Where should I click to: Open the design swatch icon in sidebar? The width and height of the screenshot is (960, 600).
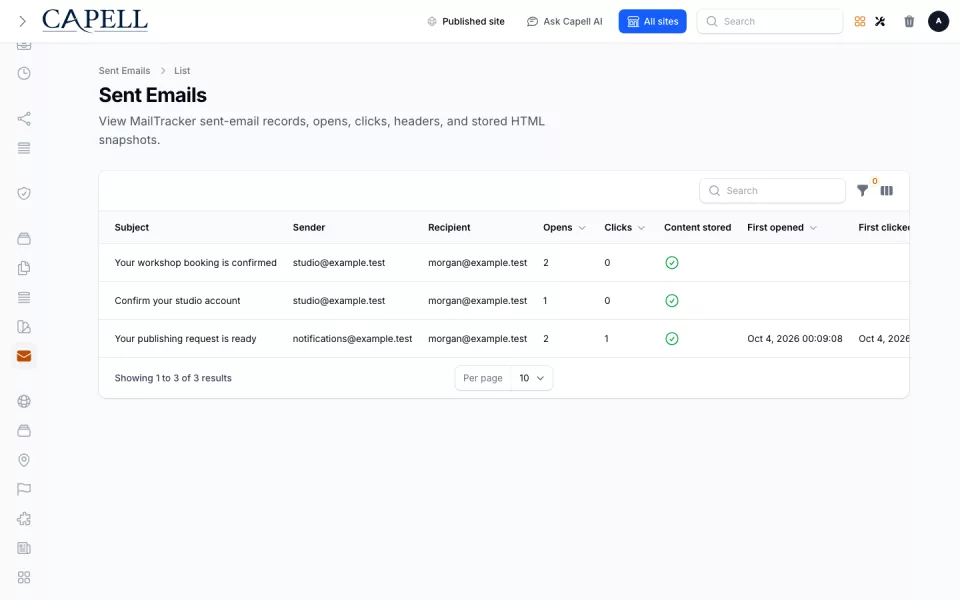[24, 327]
